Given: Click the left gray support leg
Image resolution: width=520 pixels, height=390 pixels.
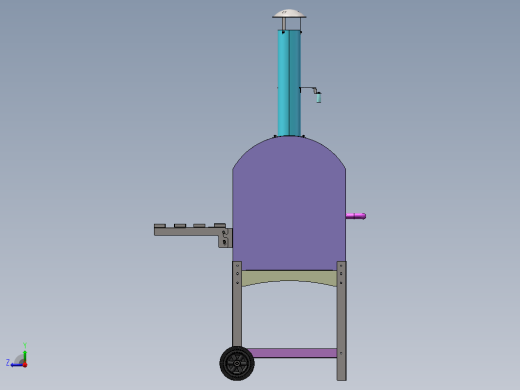Looking at the screenshot, I should point(237,304).
